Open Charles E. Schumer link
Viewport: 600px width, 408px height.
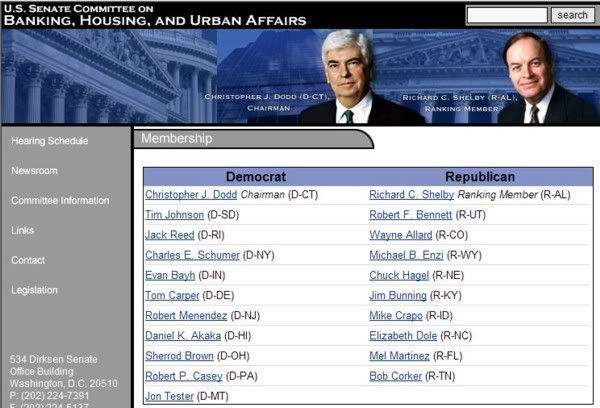click(x=192, y=255)
